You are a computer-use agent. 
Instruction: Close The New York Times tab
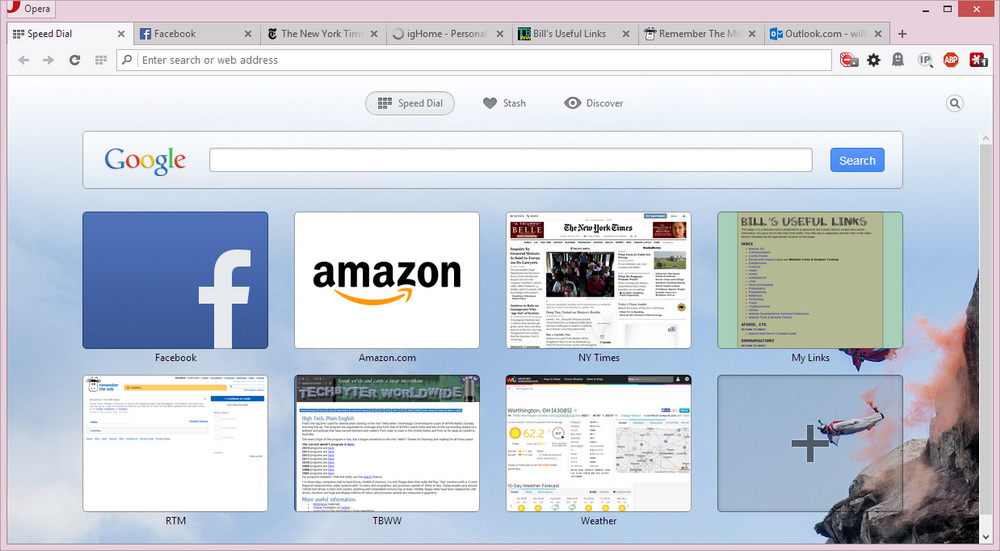374,34
